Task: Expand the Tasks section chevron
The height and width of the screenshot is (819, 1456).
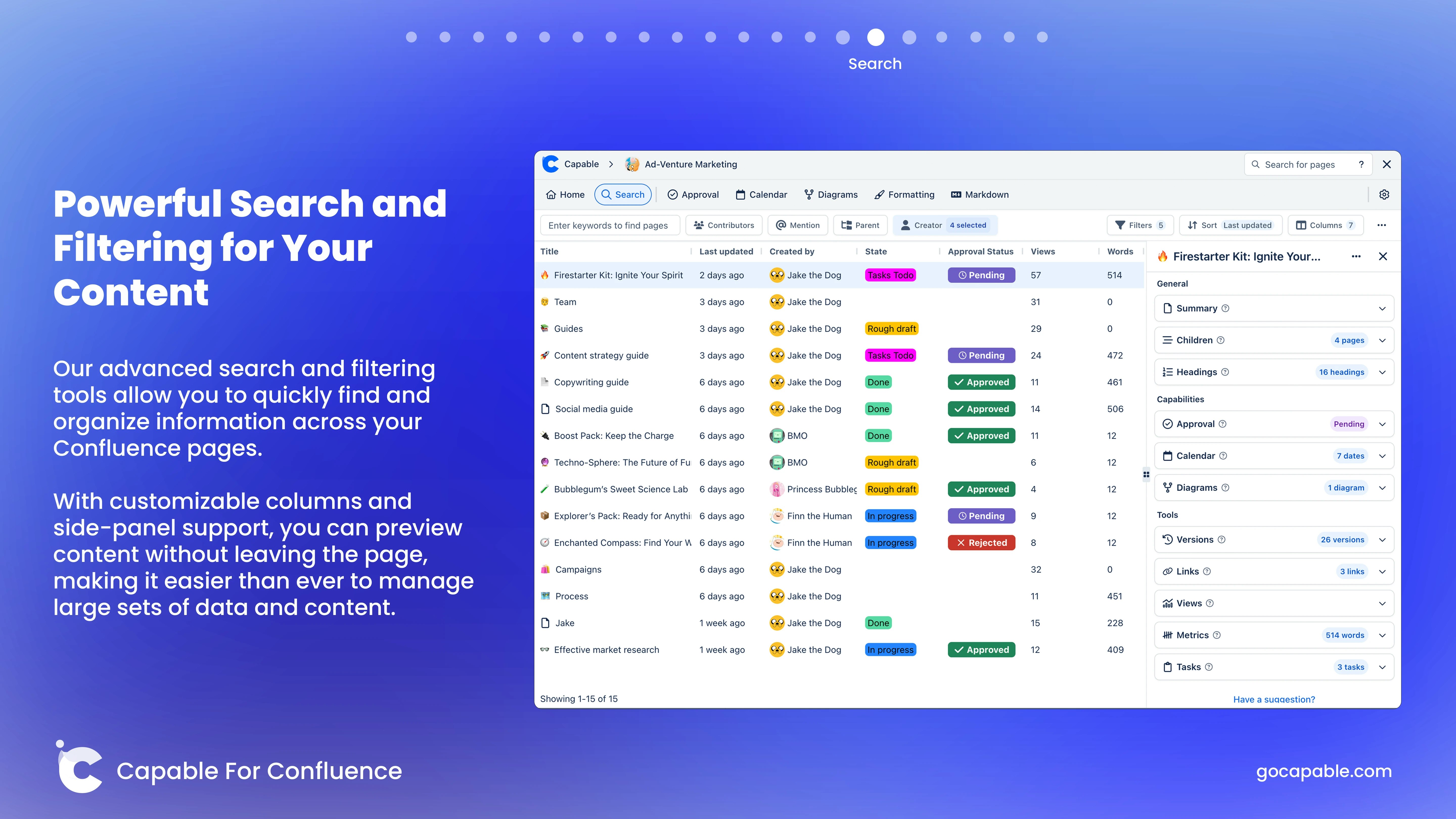Action: click(x=1382, y=667)
